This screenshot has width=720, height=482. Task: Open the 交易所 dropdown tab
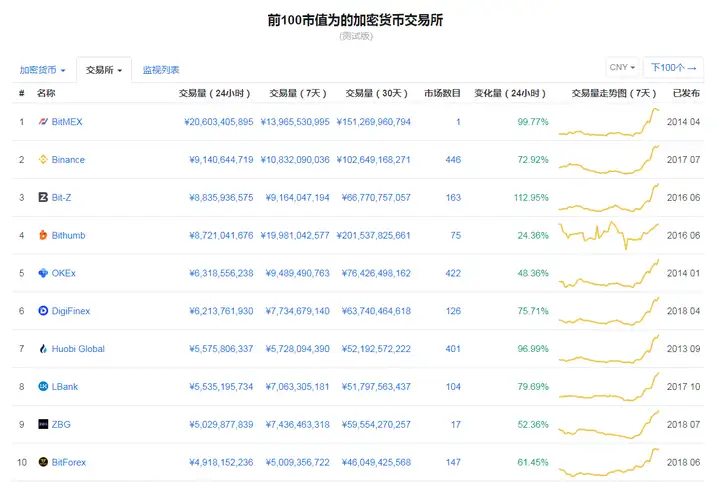(x=104, y=70)
